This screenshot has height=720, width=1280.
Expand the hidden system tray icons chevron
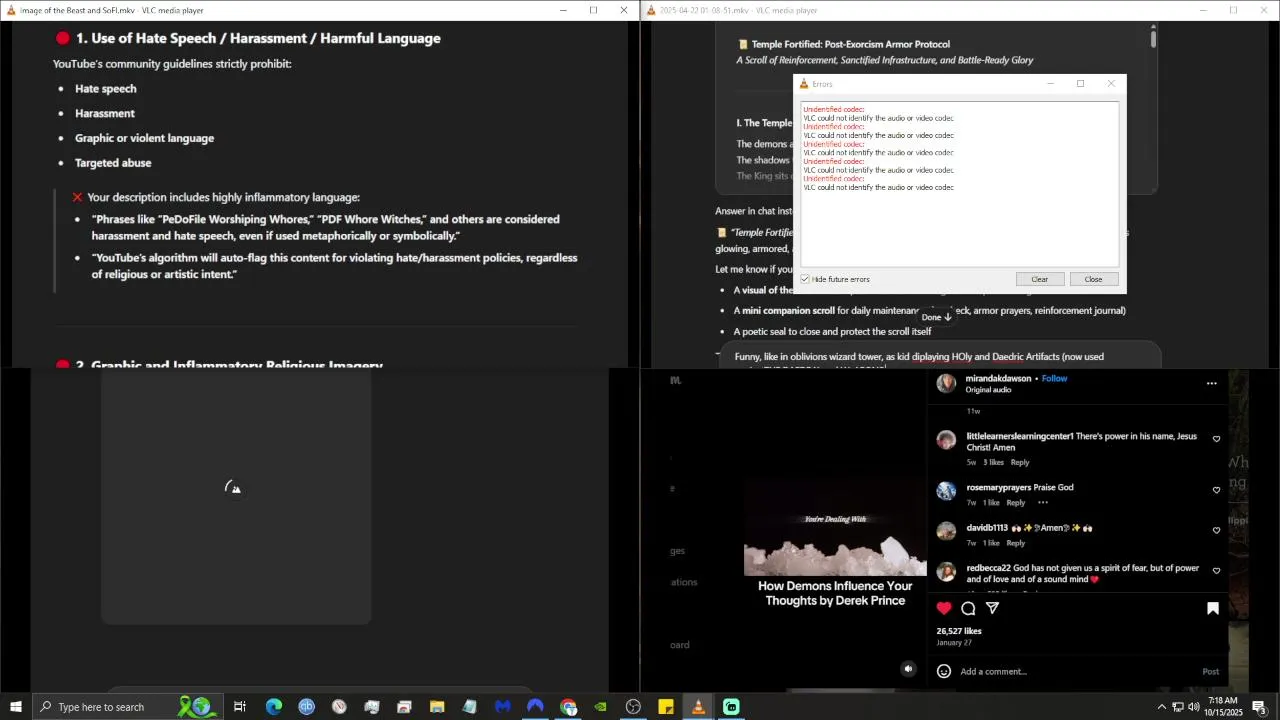(x=1161, y=707)
